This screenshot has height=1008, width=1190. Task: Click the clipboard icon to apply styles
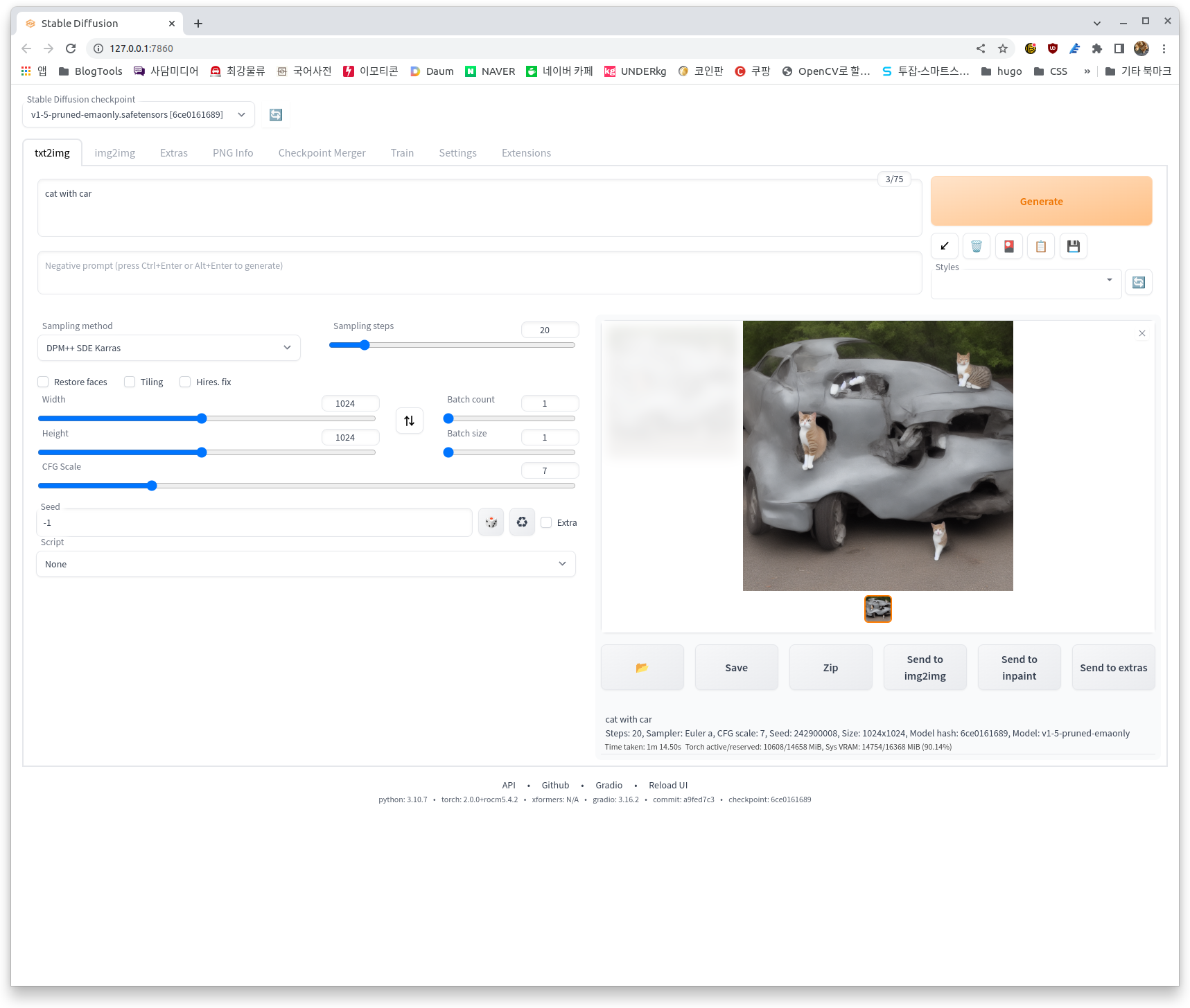pos(1041,247)
